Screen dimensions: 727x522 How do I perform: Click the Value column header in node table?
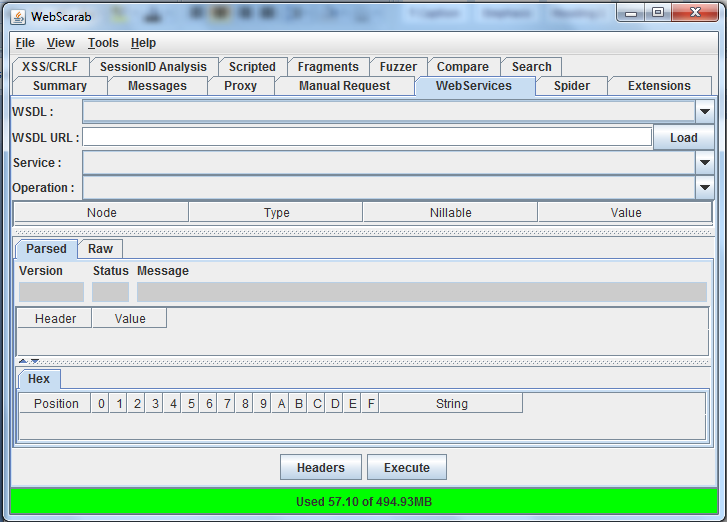point(625,213)
